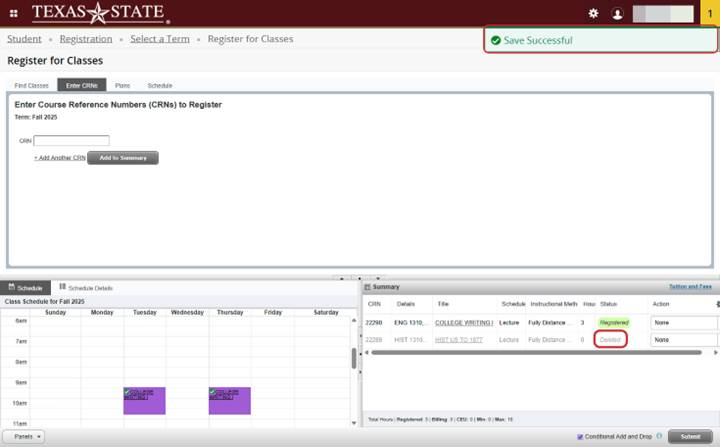Click the Submit button
This screenshot has width=720, height=447.
point(690,437)
